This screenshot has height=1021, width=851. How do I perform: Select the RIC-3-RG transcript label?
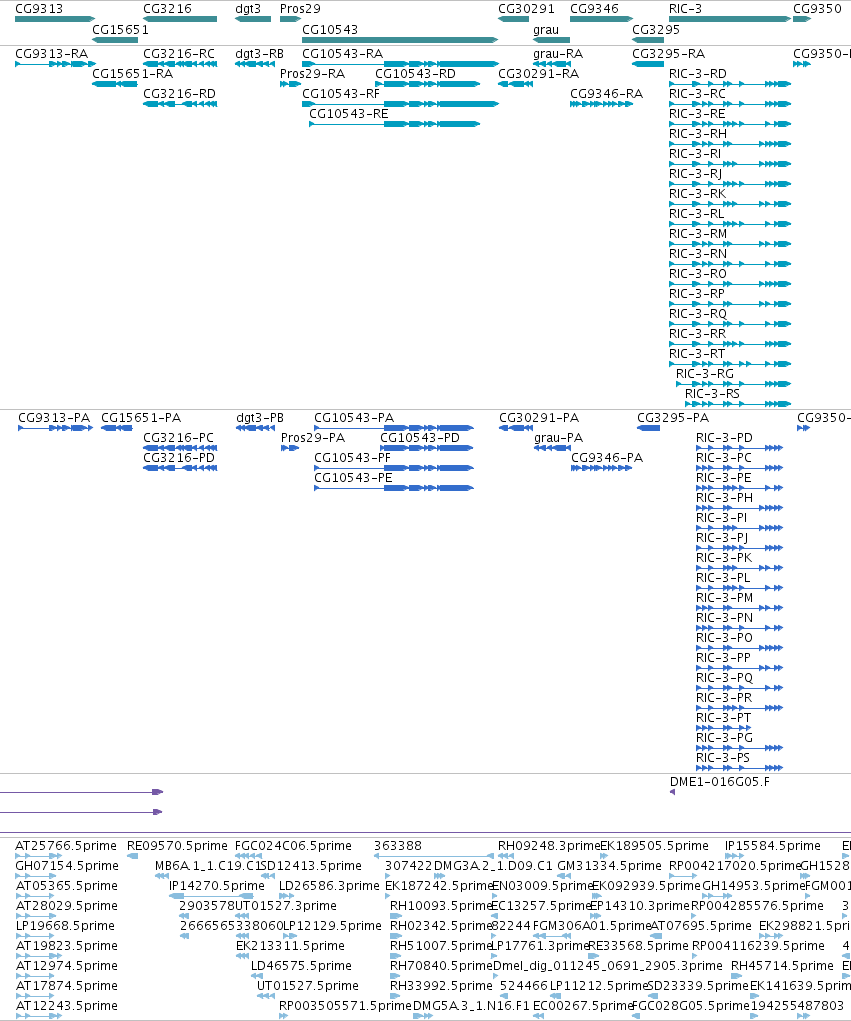705,373
